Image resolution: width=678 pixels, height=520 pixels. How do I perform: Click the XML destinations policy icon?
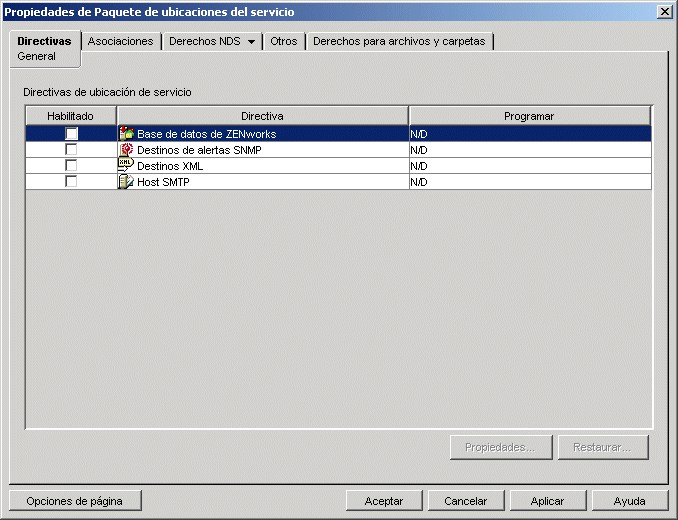[126, 166]
